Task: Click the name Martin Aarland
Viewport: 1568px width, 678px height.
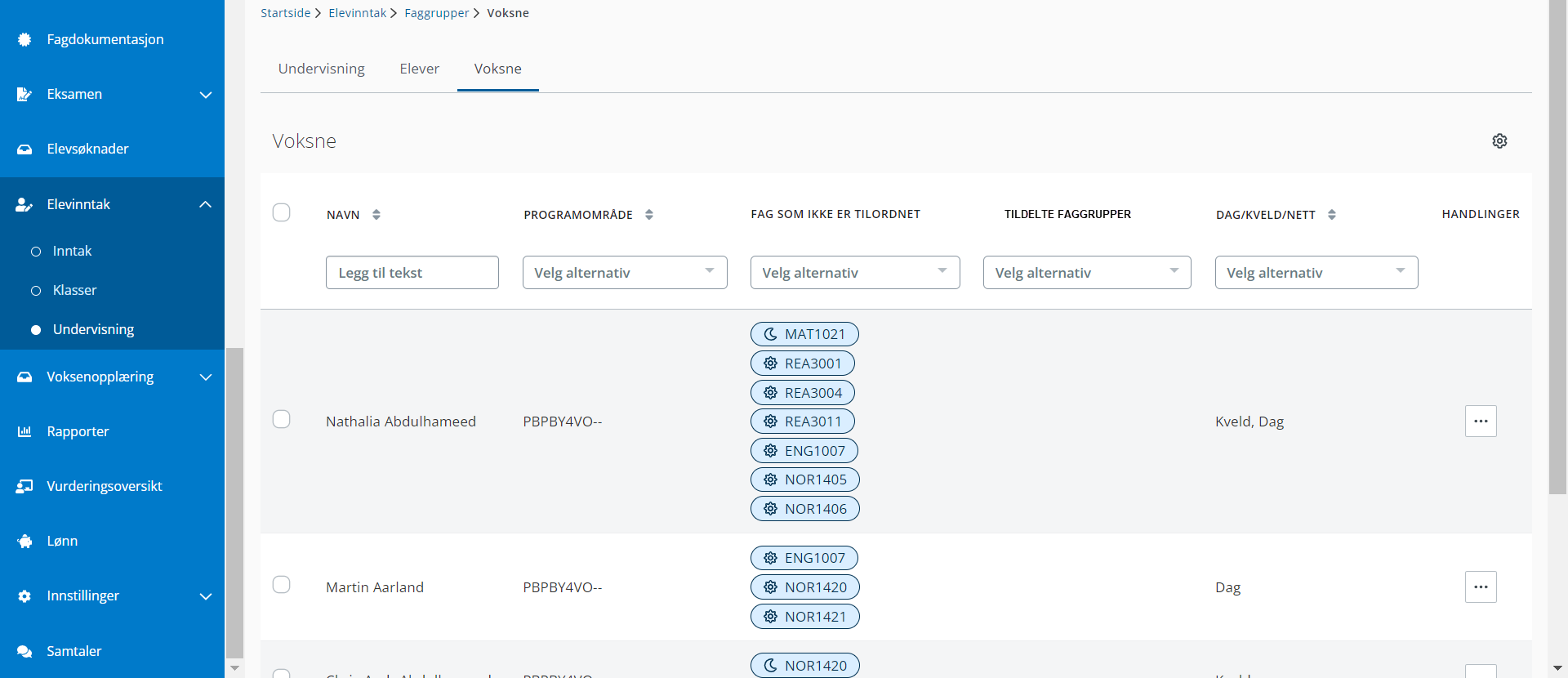Action: pyautogui.click(x=375, y=587)
